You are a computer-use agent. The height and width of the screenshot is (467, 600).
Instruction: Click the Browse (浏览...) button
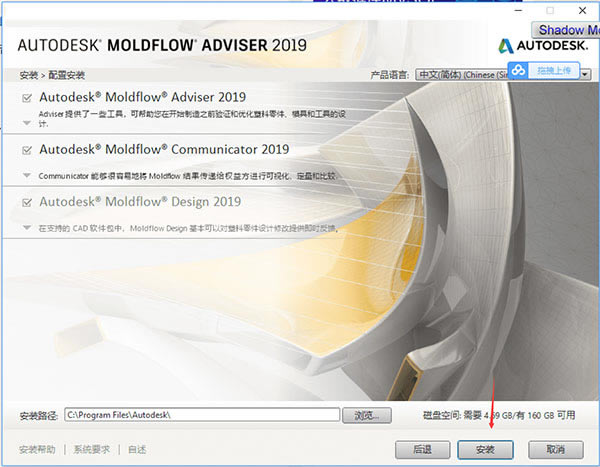367,415
